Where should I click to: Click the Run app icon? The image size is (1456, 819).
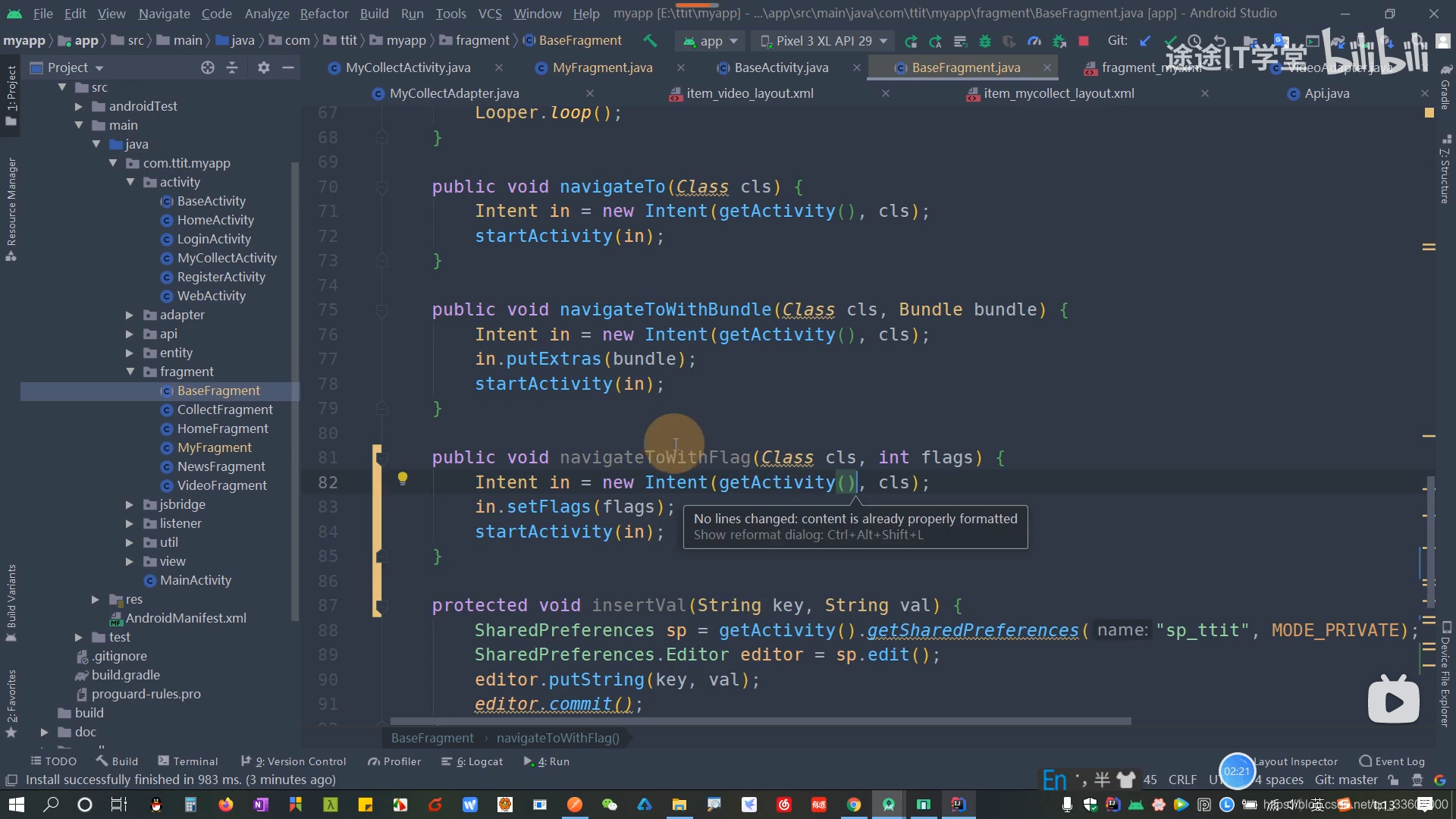click(x=911, y=41)
